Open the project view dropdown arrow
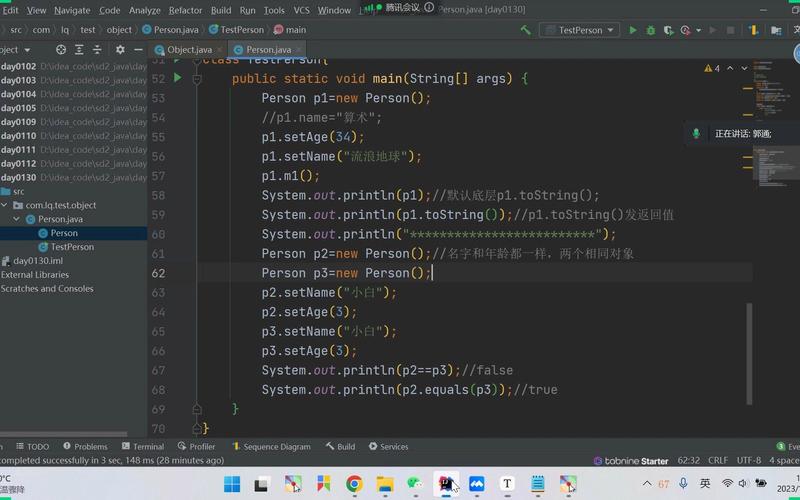 click(x=28, y=50)
